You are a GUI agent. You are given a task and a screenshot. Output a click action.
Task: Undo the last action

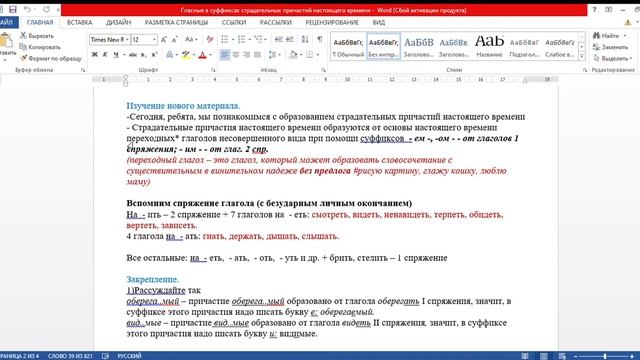27,9
